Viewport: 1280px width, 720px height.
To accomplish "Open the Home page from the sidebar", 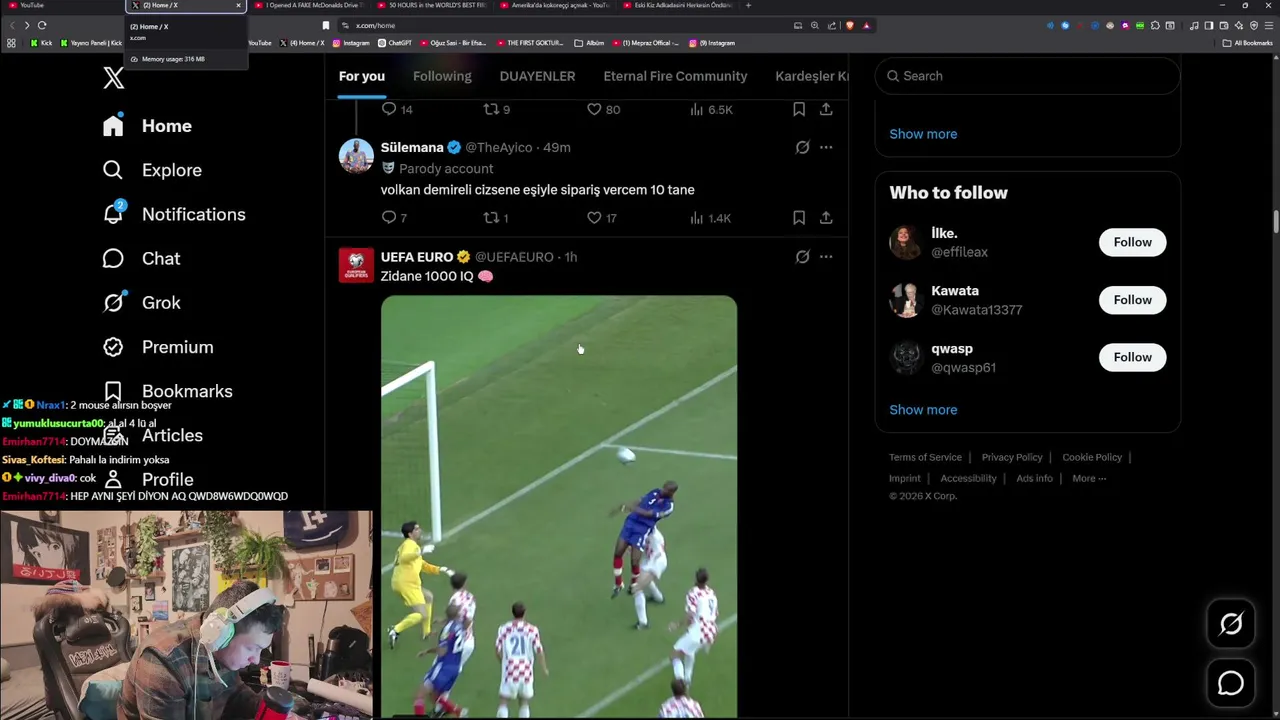I will click(x=147, y=126).
